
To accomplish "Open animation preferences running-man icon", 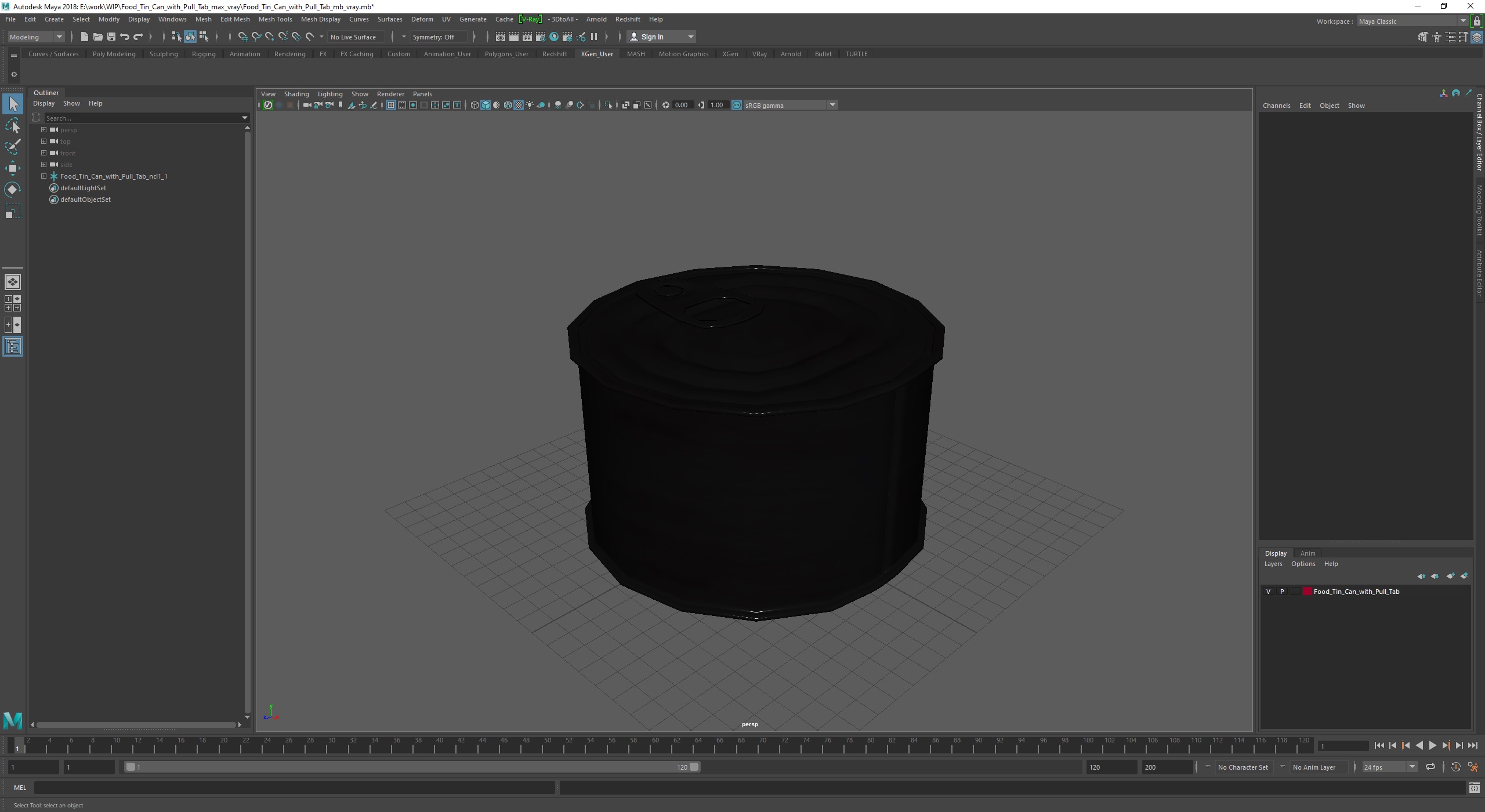I will coord(1472,767).
